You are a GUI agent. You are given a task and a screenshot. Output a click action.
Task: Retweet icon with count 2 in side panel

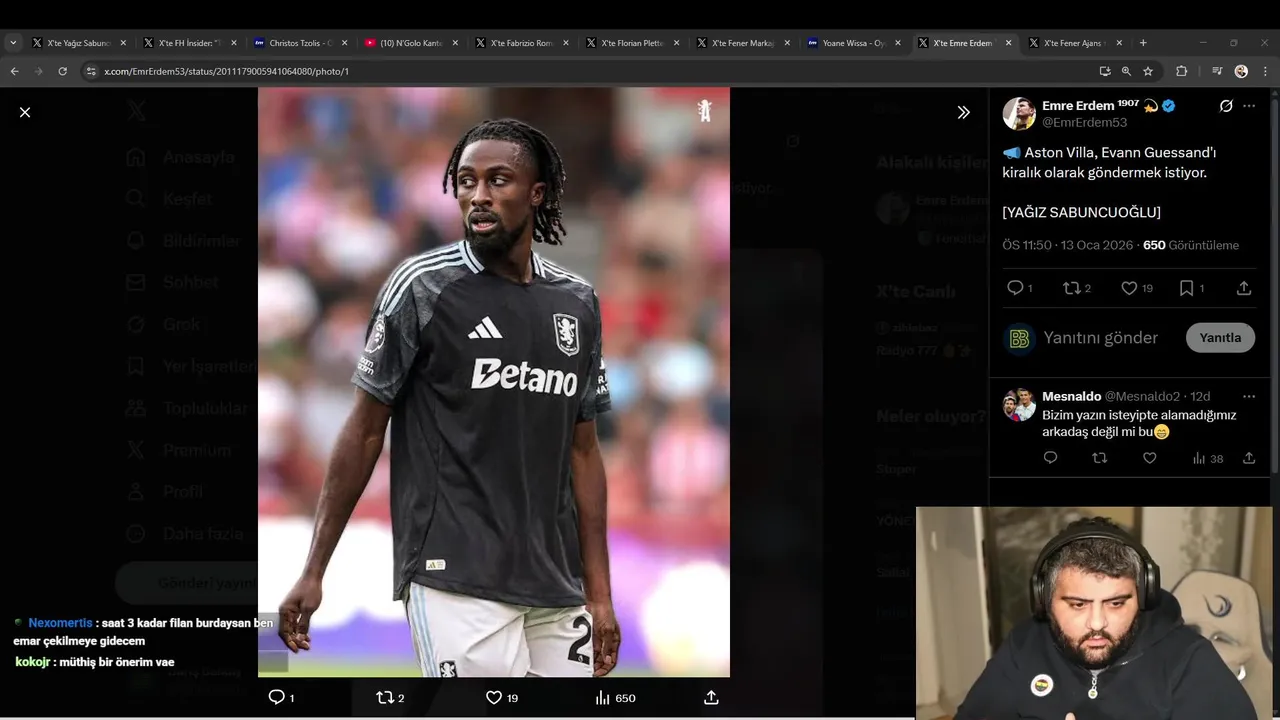tap(1071, 288)
